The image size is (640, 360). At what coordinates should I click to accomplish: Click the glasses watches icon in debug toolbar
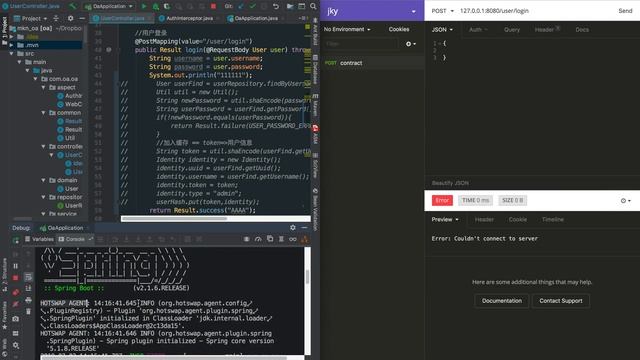[x=293, y=240]
